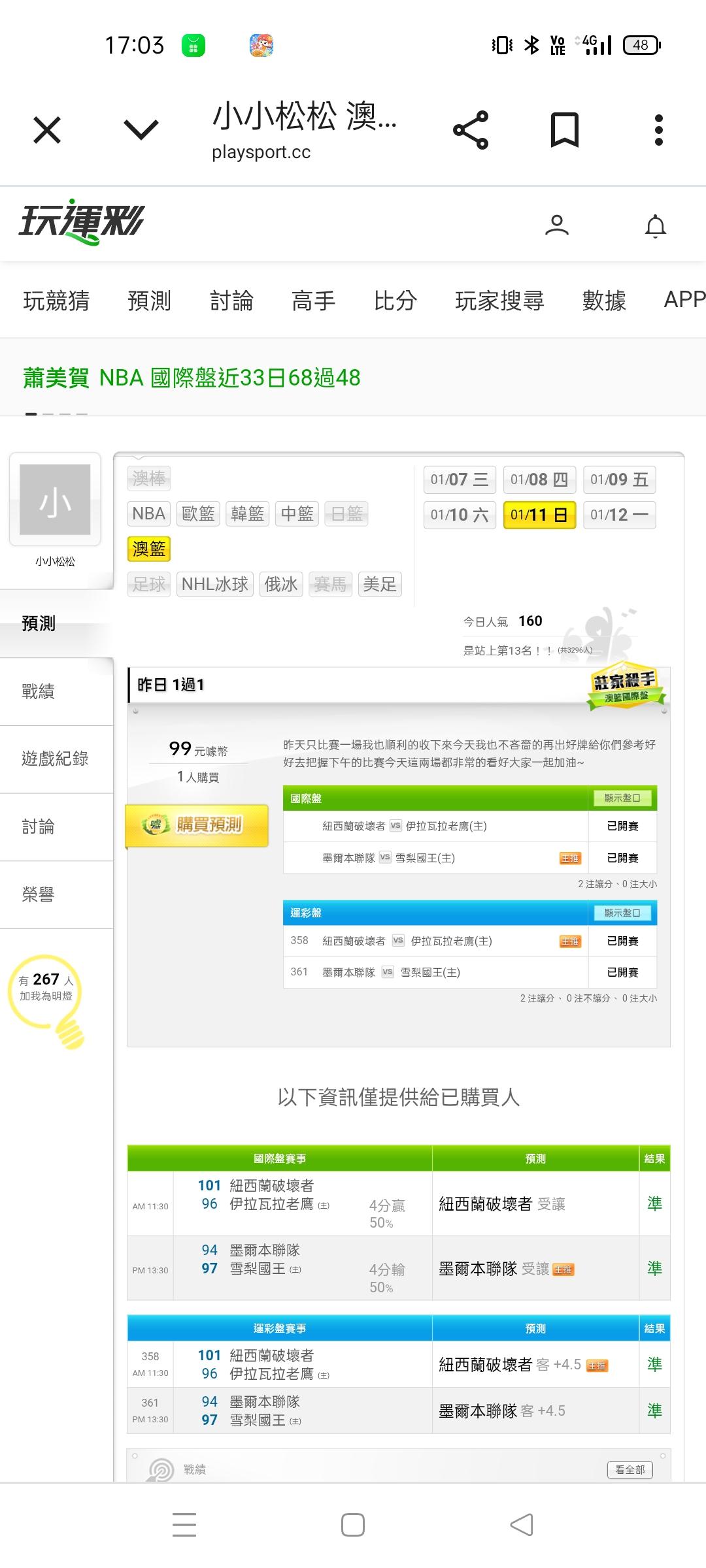This screenshot has width=706, height=1568.
Task: Open the user account profile icon
Action: (557, 225)
